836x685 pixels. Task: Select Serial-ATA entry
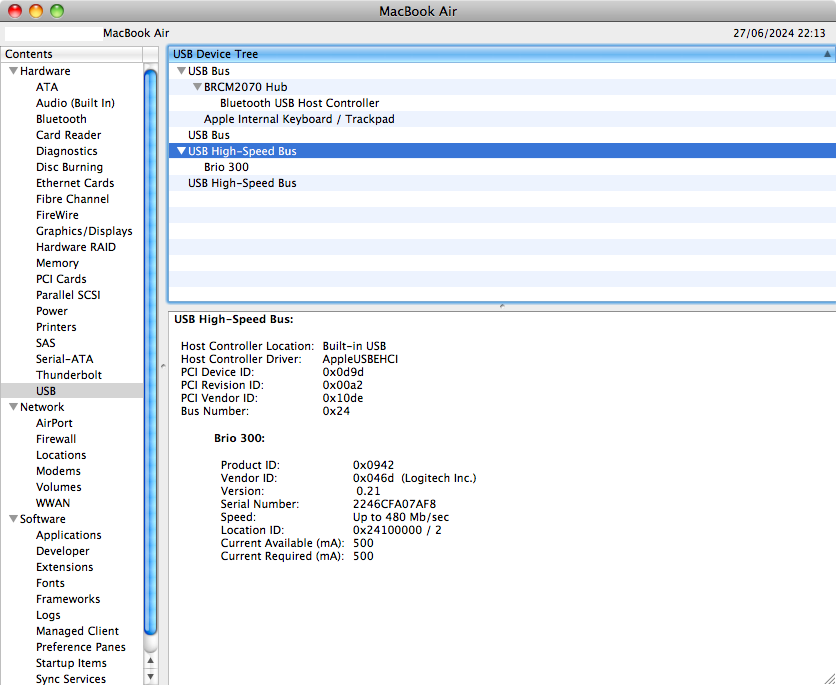(x=65, y=359)
